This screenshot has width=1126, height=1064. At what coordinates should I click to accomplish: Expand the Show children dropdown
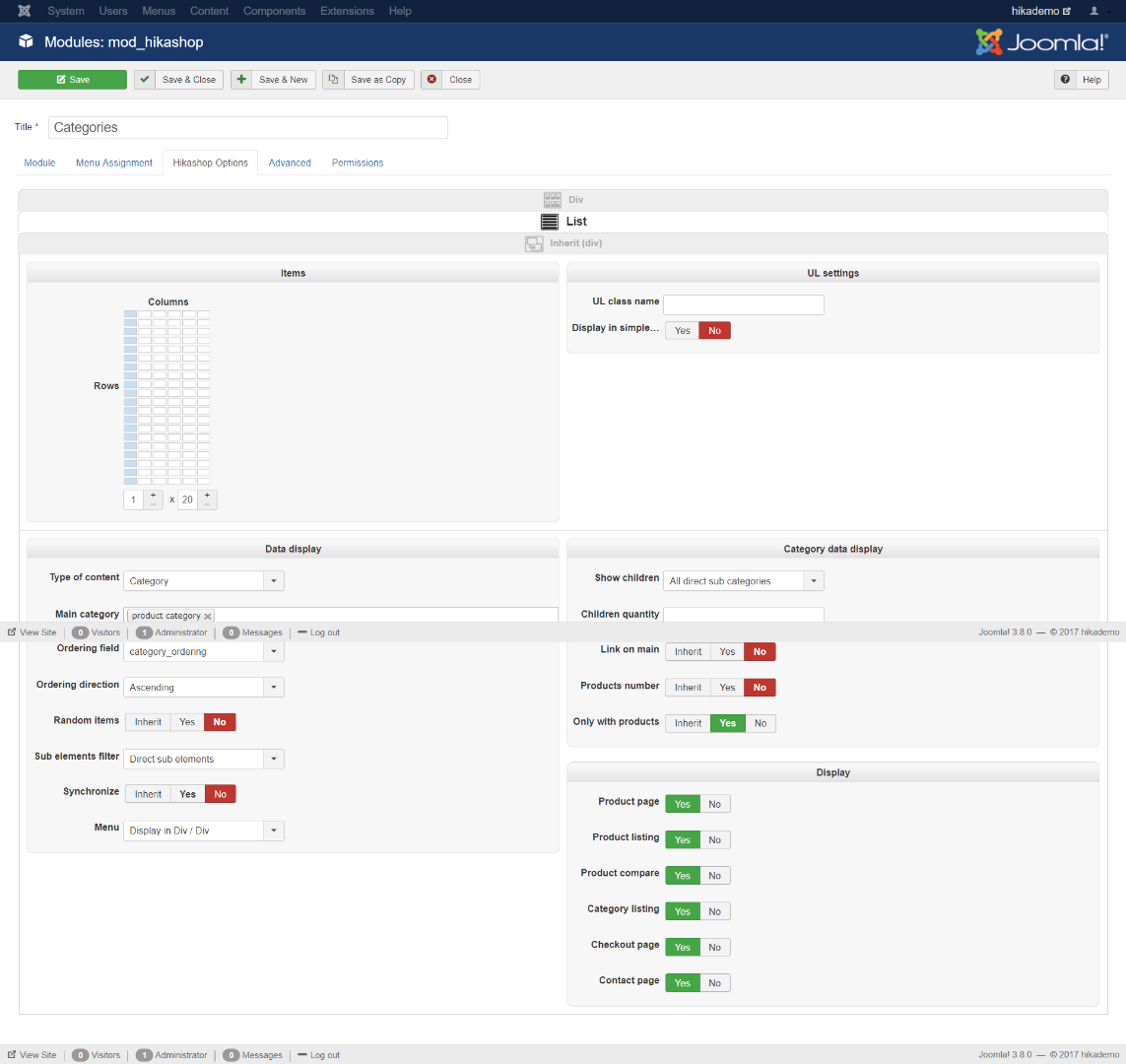(x=744, y=581)
